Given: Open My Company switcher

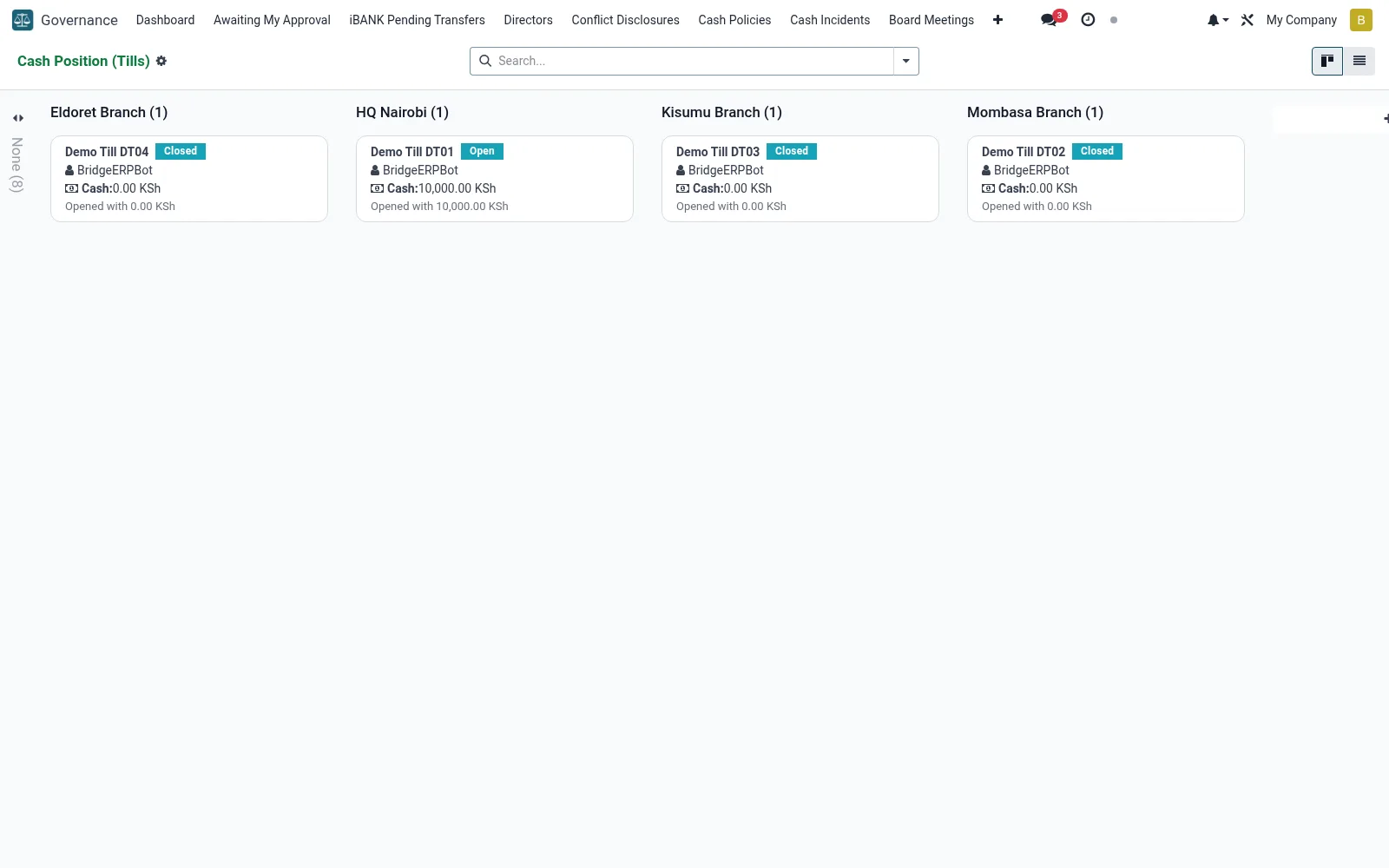Looking at the screenshot, I should (x=1301, y=20).
